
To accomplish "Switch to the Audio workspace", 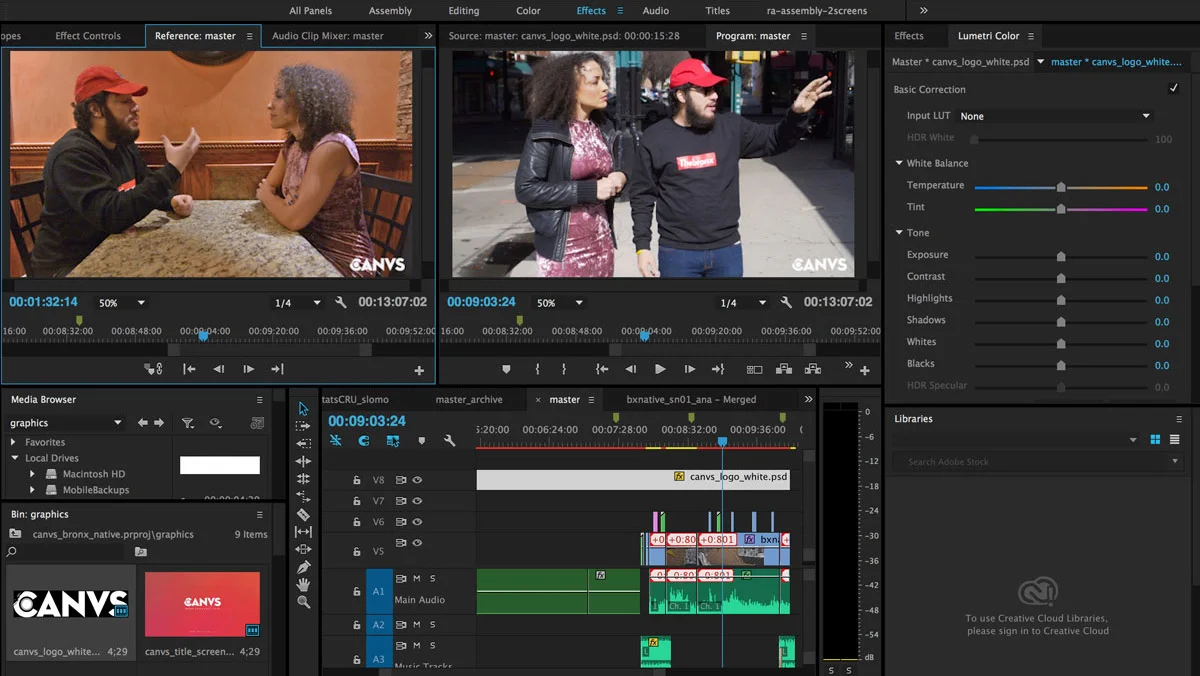I will pyautogui.click(x=655, y=11).
